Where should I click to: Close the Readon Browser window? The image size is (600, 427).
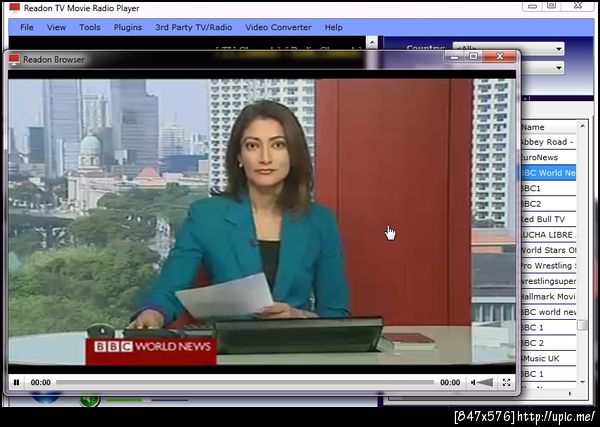point(500,57)
